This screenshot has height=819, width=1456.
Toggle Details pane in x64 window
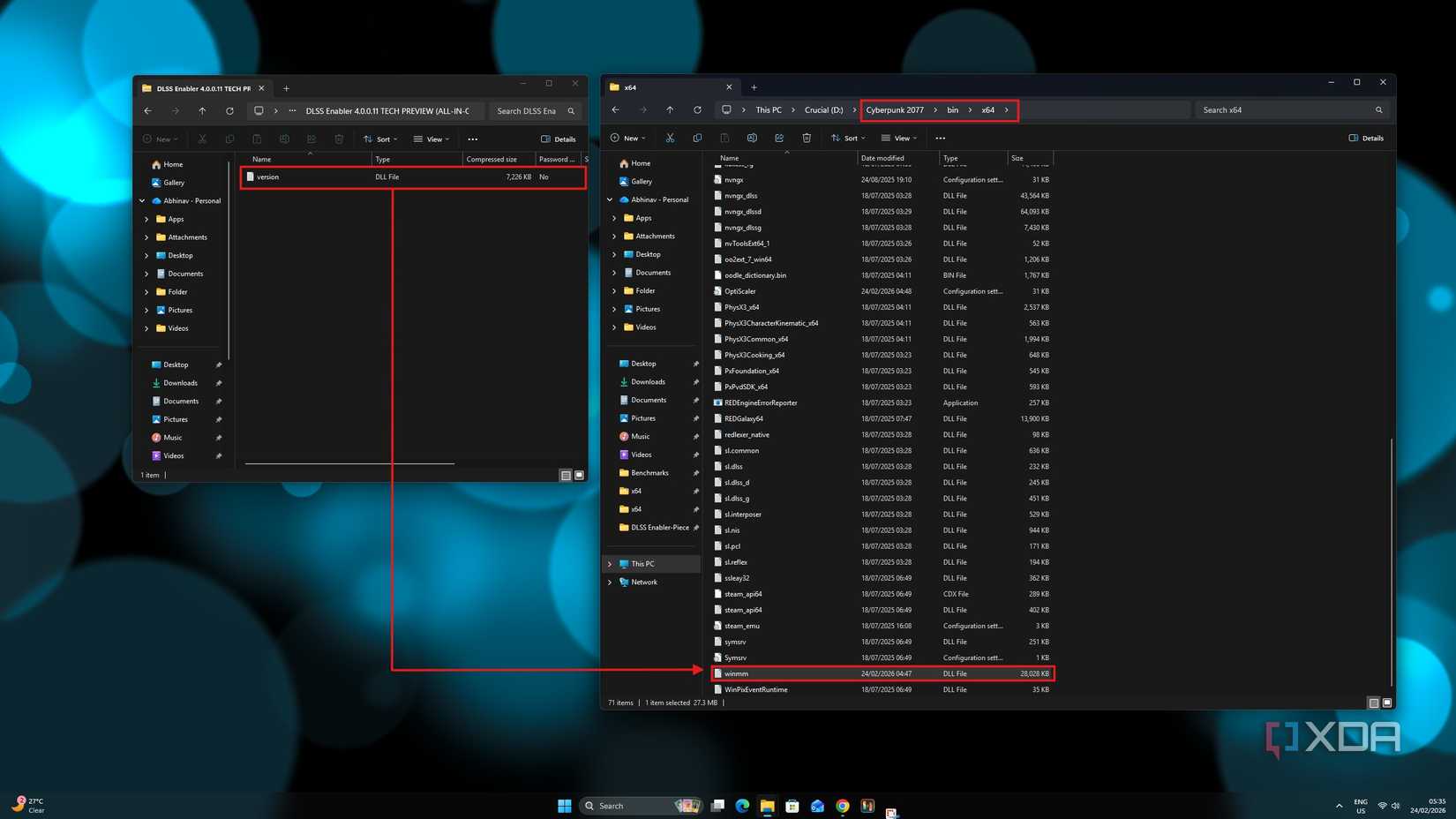click(x=1366, y=139)
